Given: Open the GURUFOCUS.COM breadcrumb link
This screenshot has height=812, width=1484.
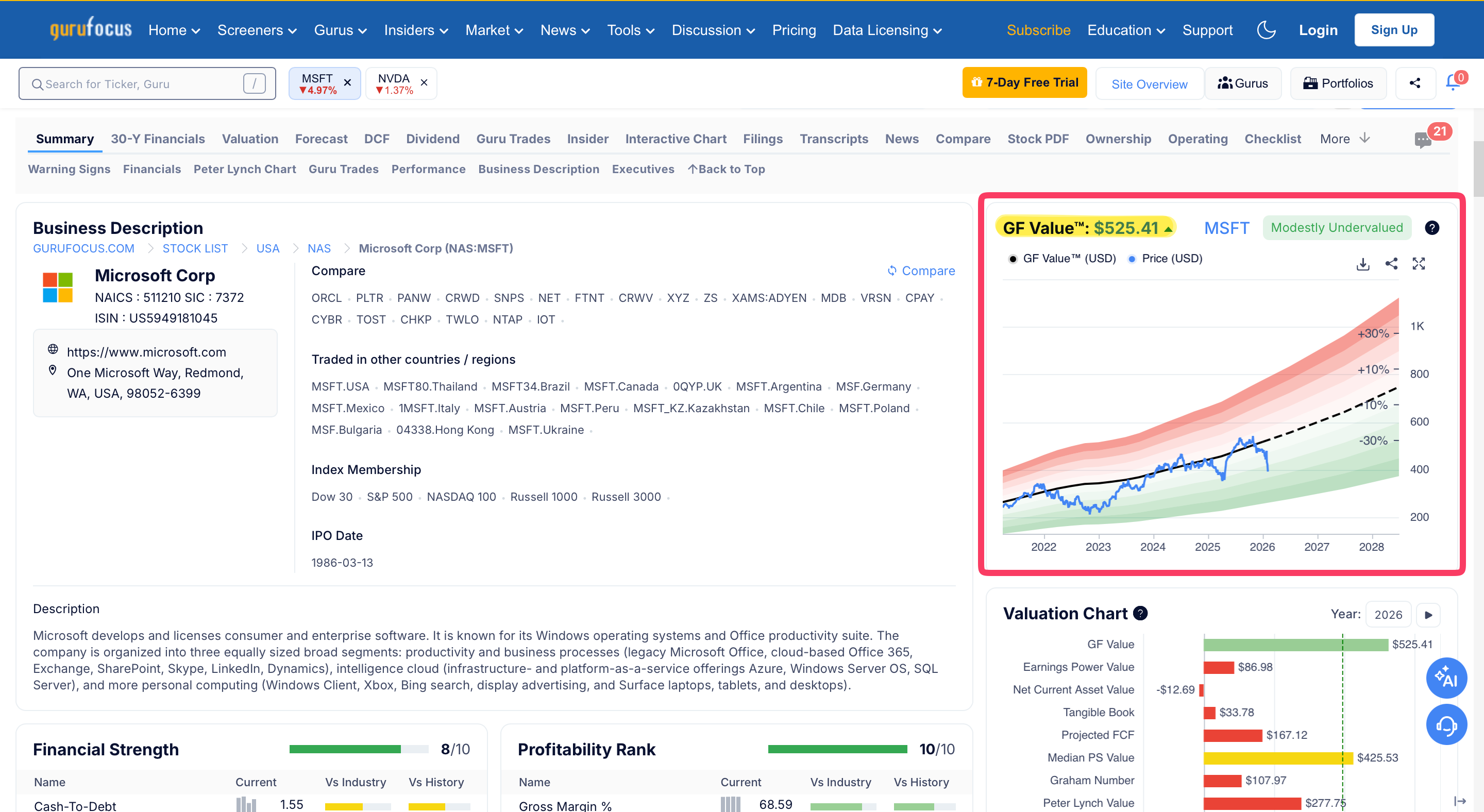Looking at the screenshot, I should coord(83,248).
